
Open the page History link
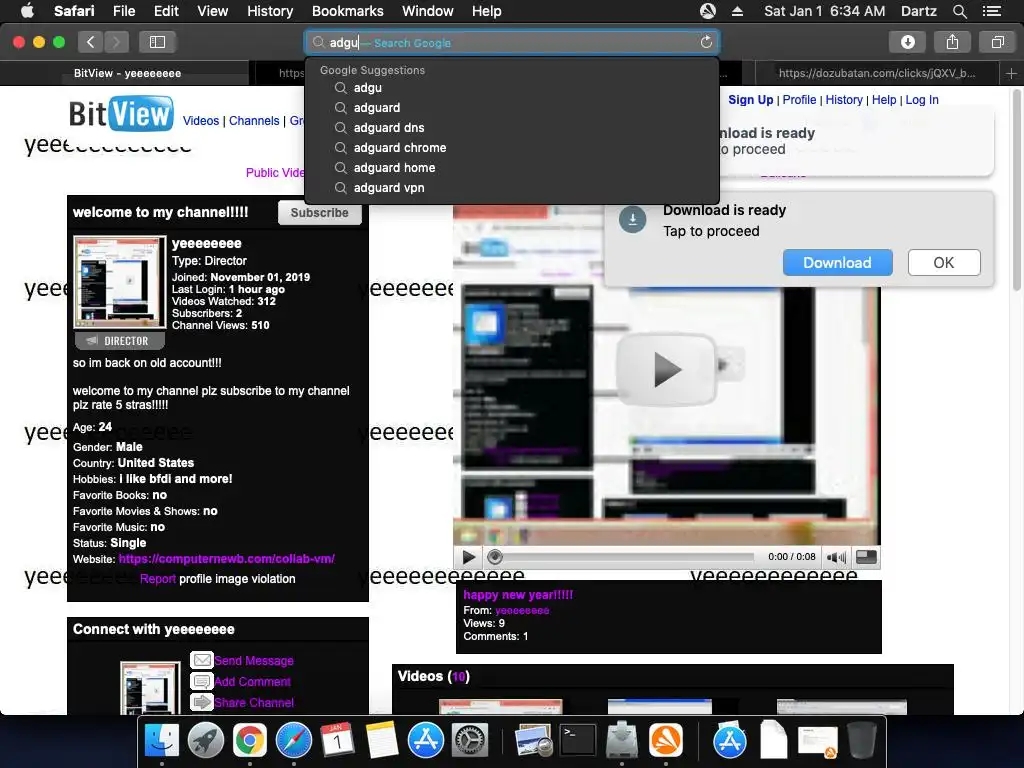(844, 100)
